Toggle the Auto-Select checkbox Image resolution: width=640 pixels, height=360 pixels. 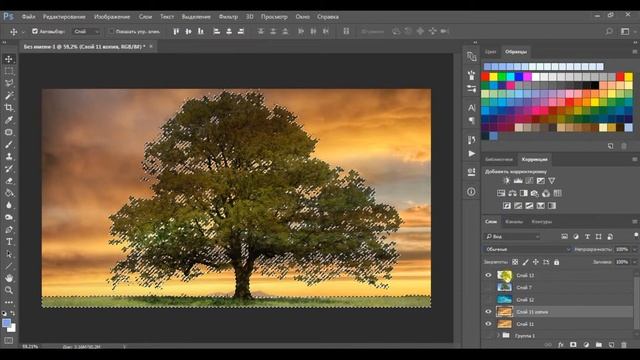tap(35, 31)
